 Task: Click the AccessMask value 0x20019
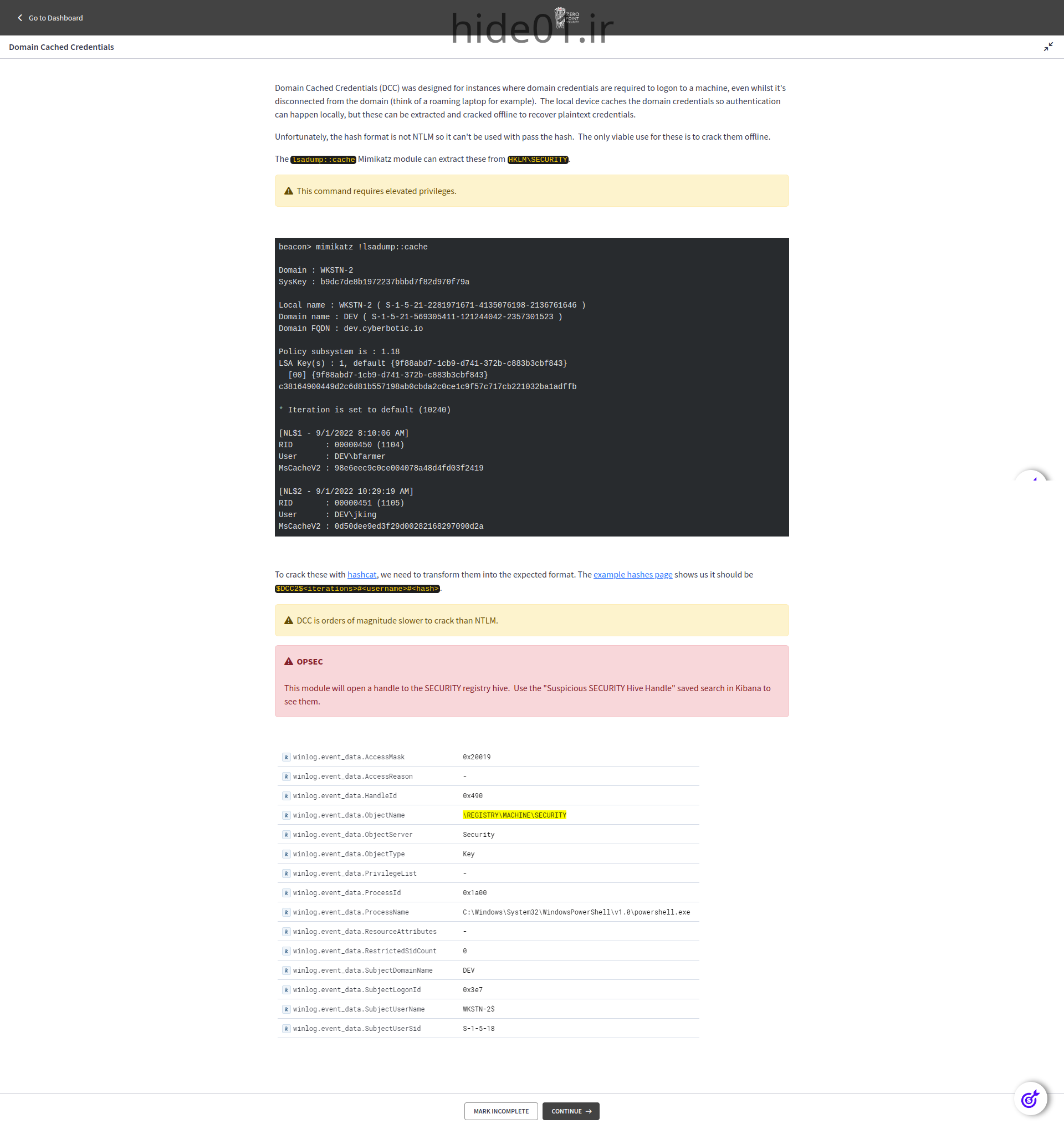477,757
